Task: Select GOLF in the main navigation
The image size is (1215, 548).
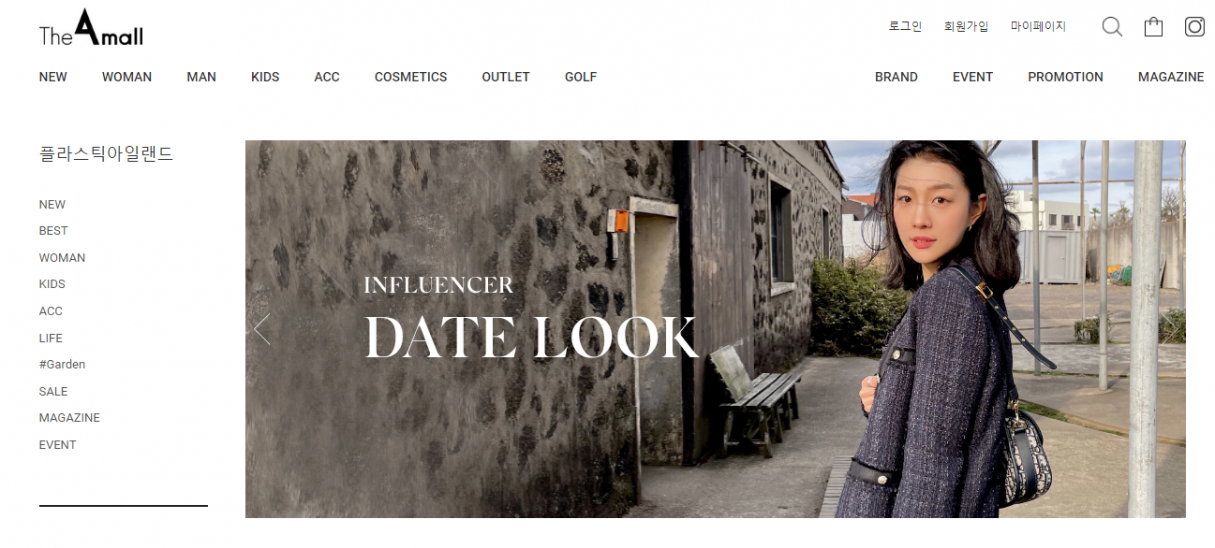Action: click(580, 77)
